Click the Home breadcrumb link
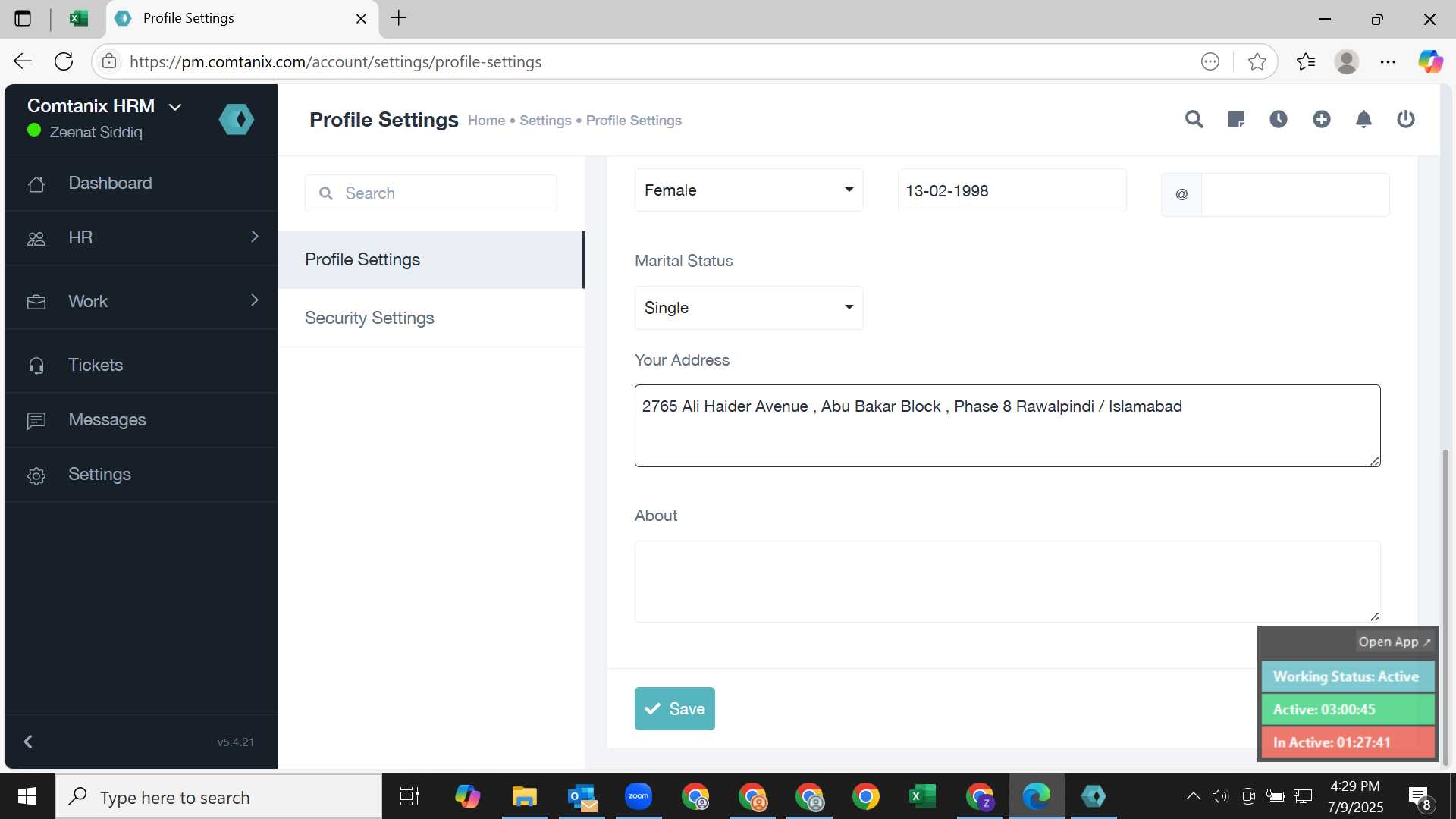This screenshot has width=1456, height=819. pyautogui.click(x=486, y=121)
